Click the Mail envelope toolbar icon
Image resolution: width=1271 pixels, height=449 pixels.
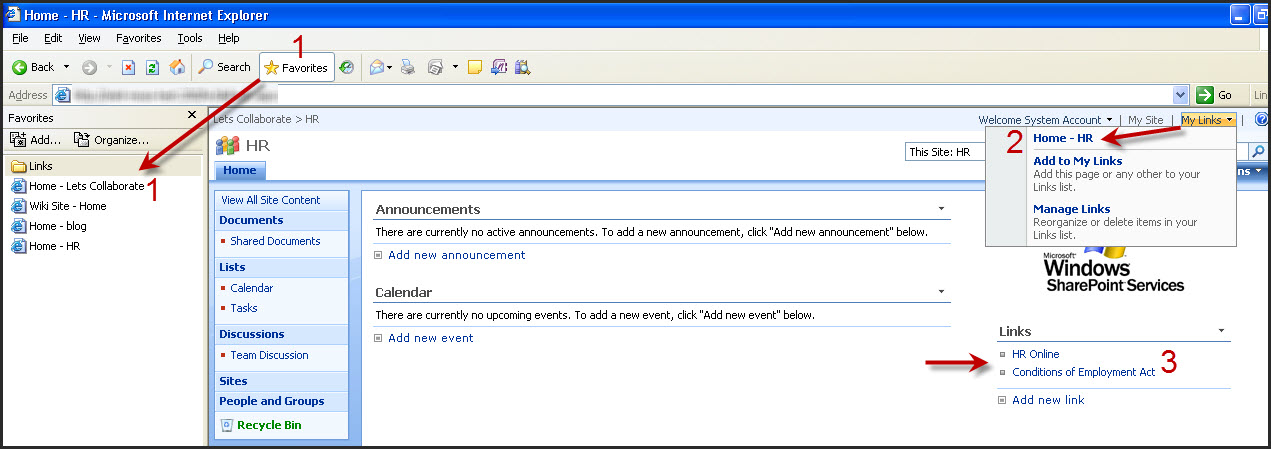tap(377, 67)
